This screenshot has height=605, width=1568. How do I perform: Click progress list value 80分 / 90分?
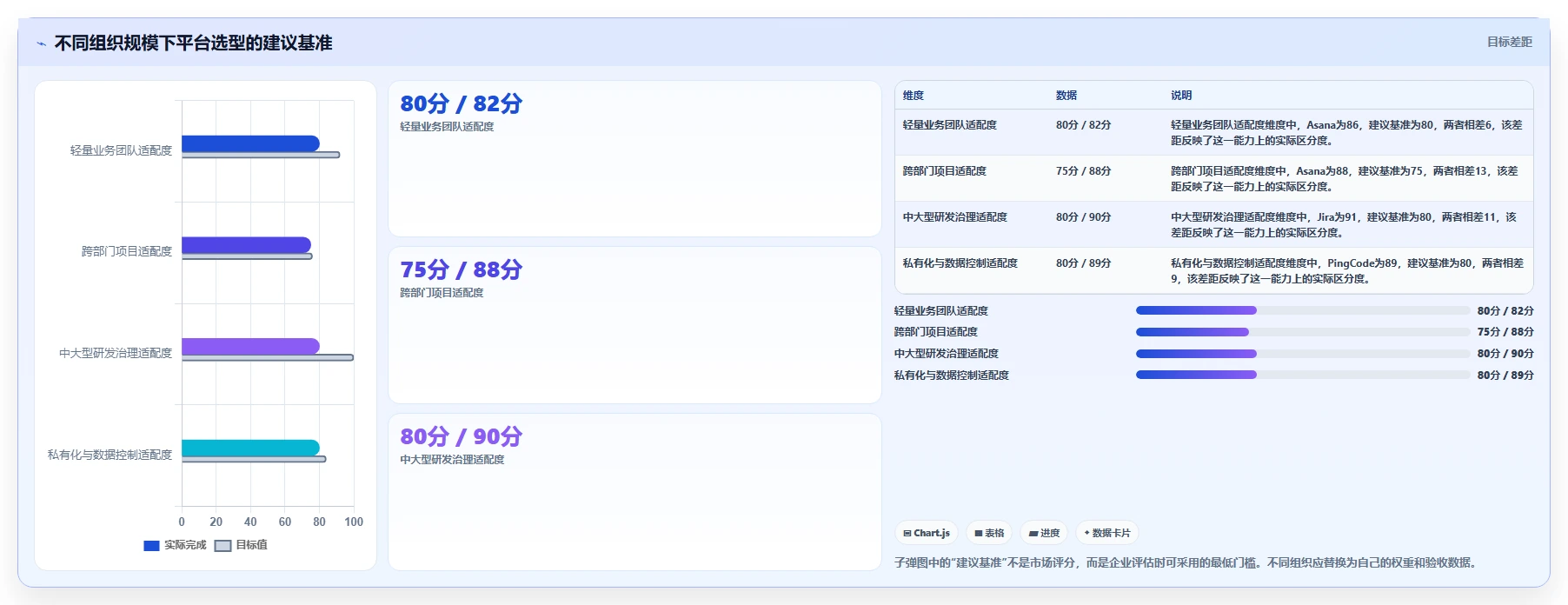tap(1505, 354)
